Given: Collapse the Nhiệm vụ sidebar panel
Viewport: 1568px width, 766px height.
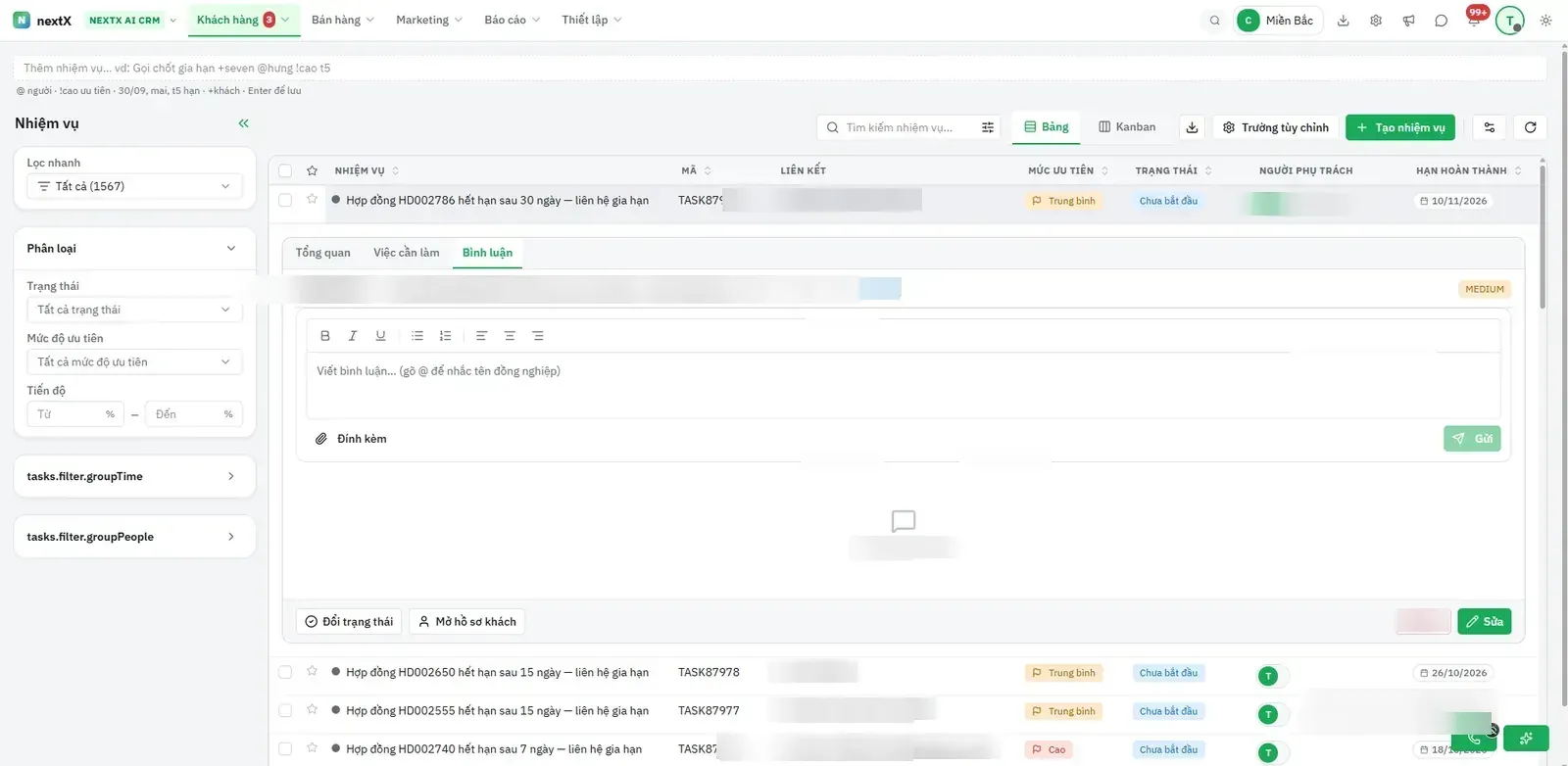Looking at the screenshot, I should pos(243,123).
